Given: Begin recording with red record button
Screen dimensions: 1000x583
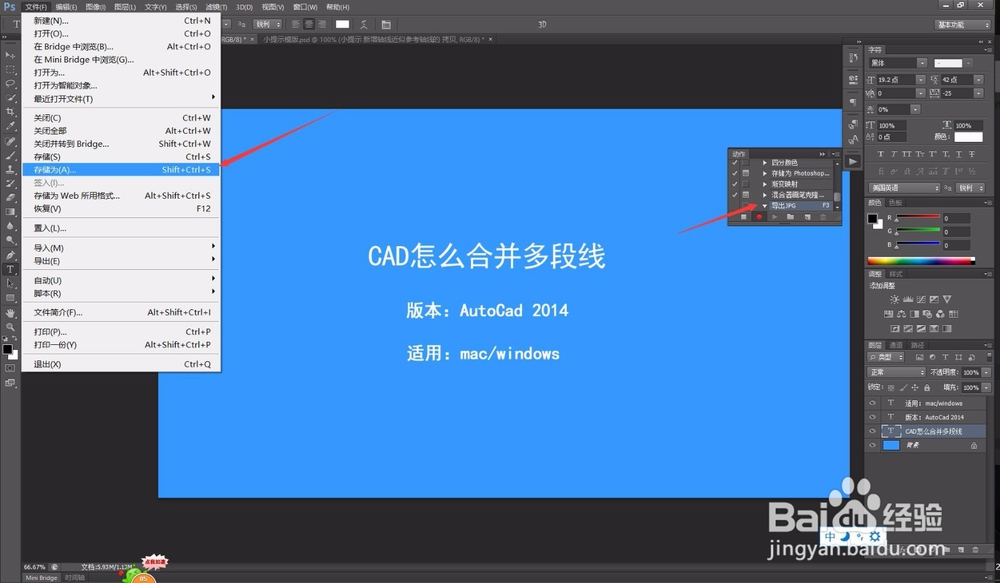Looking at the screenshot, I should click(x=759, y=218).
